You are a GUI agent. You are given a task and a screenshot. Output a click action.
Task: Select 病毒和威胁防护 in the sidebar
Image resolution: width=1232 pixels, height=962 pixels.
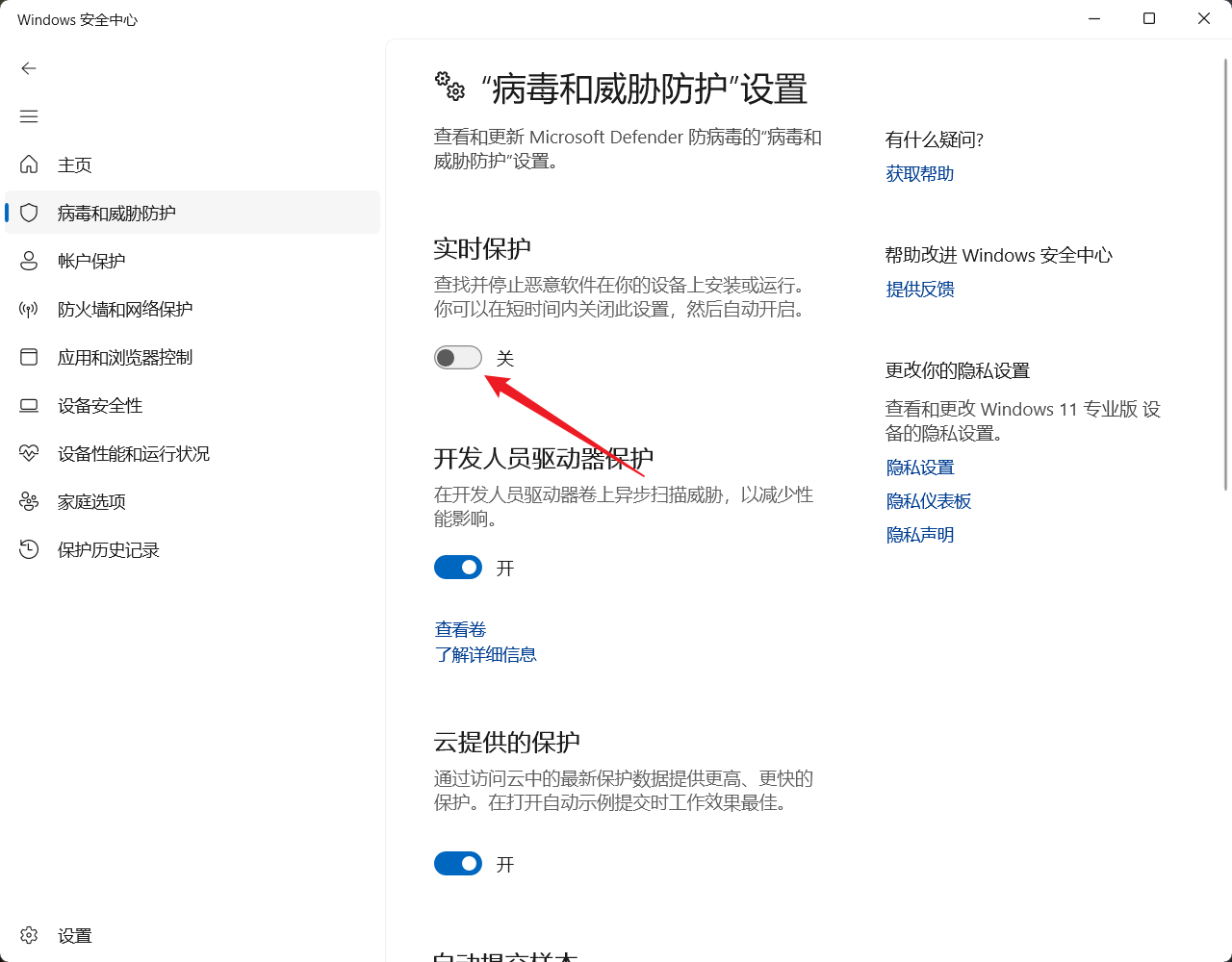point(192,213)
